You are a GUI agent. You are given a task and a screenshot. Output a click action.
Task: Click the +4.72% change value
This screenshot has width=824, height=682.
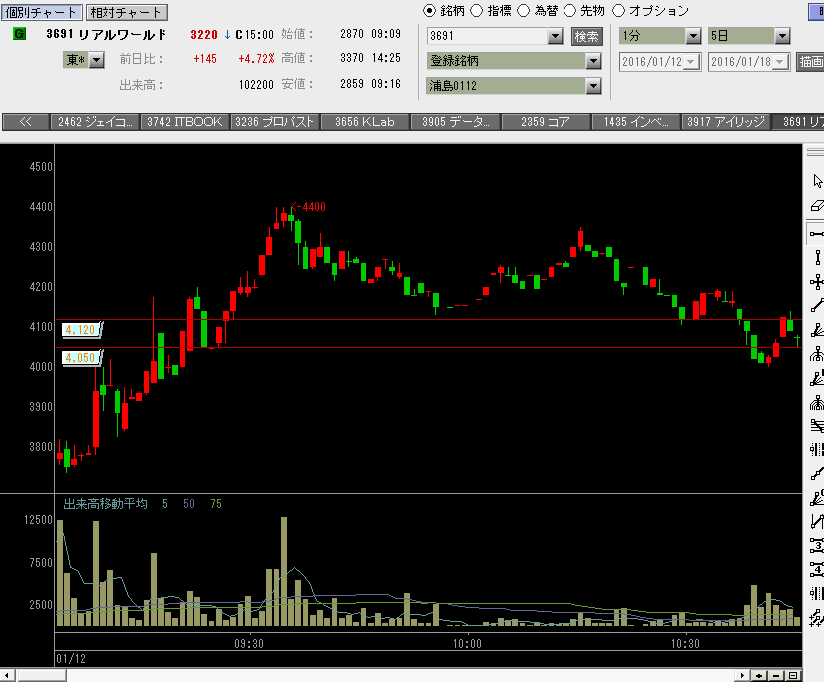(x=256, y=59)
